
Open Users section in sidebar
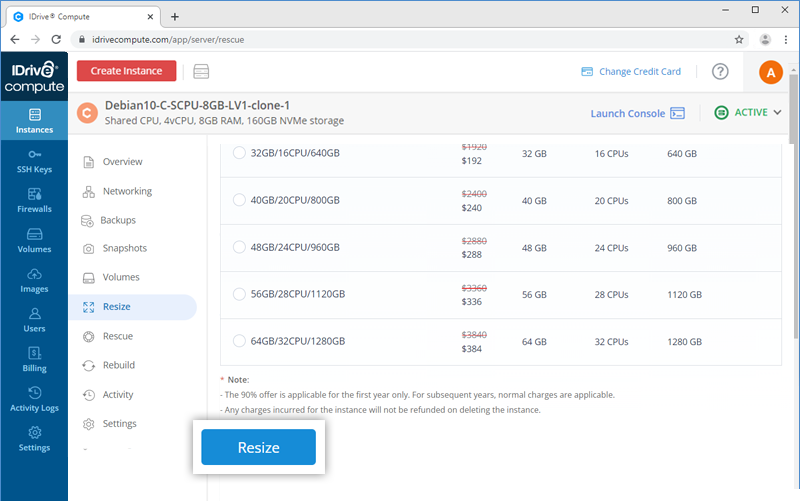pyautogui.click(x=34, y=320)
